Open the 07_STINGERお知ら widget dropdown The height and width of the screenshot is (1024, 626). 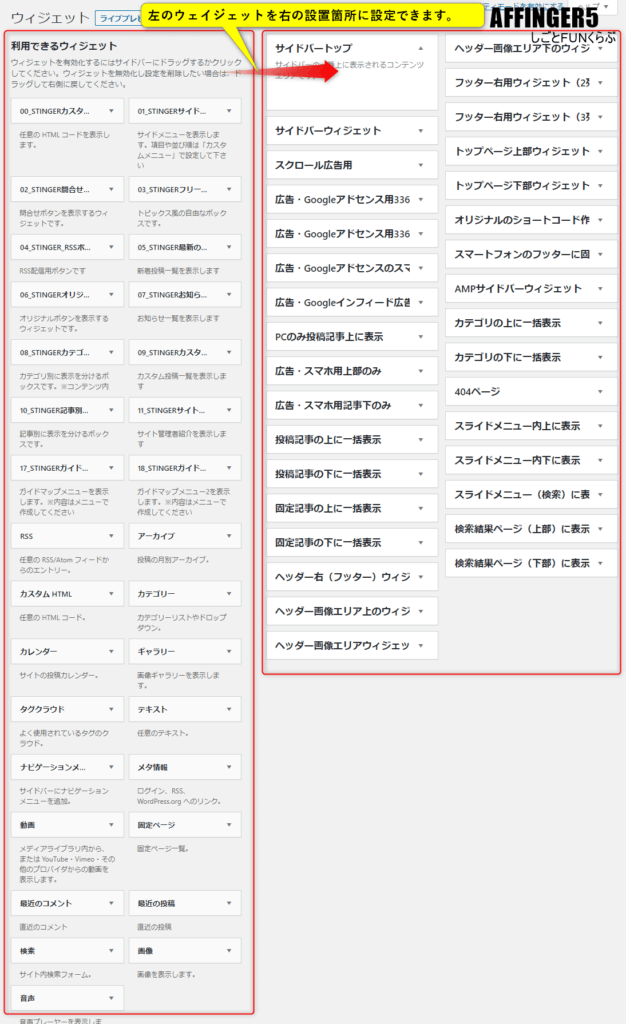tap(229, 295)
